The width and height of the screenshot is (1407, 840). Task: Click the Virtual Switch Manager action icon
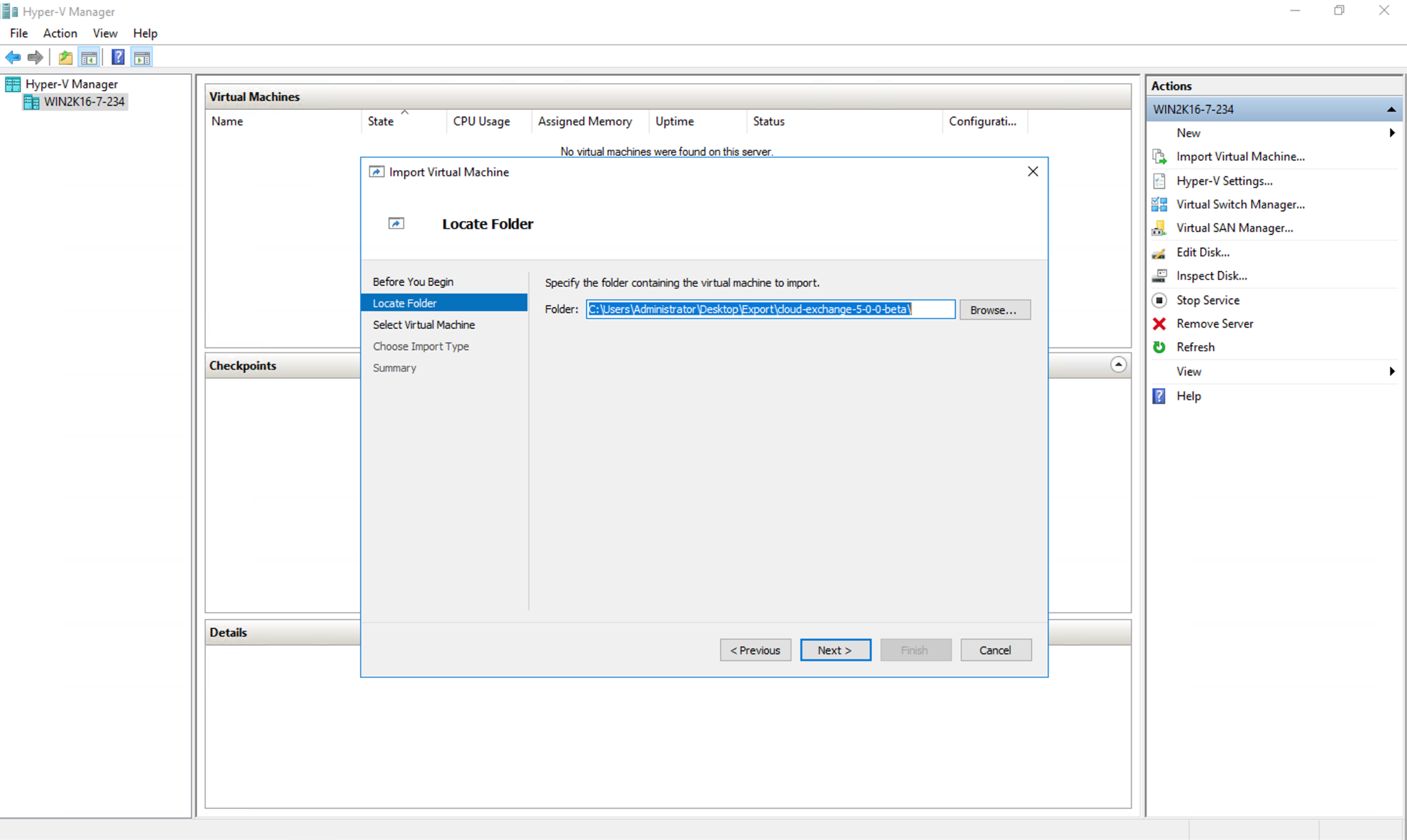click(1159, 204)
